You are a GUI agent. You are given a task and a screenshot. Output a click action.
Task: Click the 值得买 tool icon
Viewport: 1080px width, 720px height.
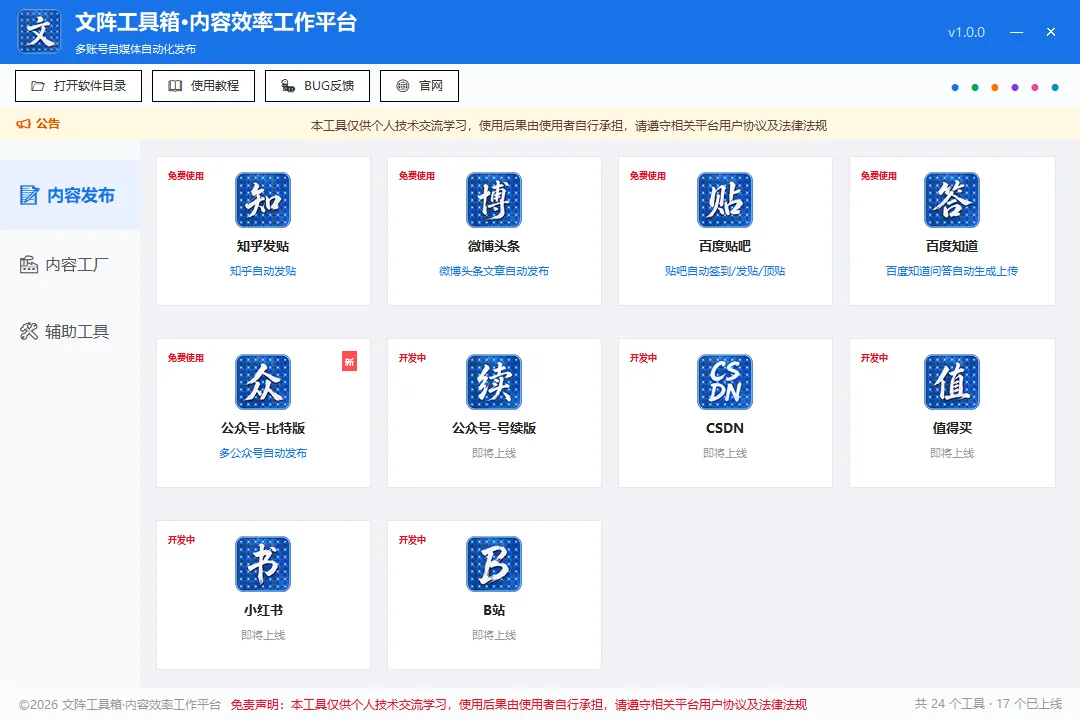[952, 382]
